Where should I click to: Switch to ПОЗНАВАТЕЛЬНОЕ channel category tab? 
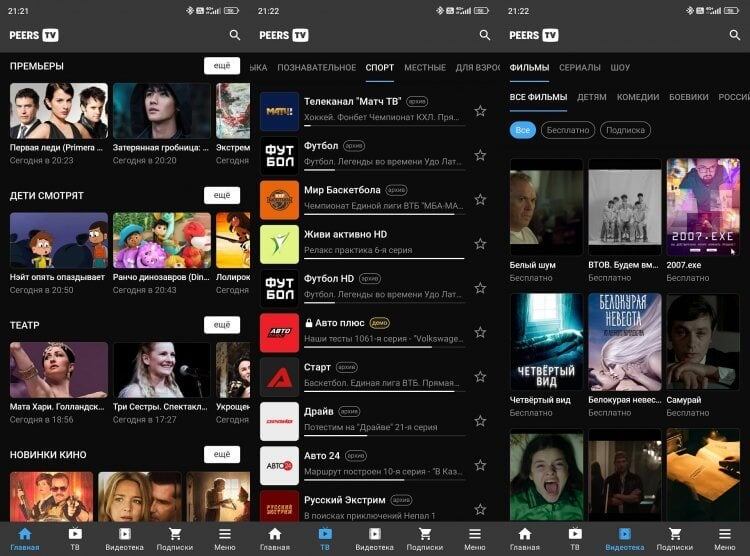pos(317,67)
